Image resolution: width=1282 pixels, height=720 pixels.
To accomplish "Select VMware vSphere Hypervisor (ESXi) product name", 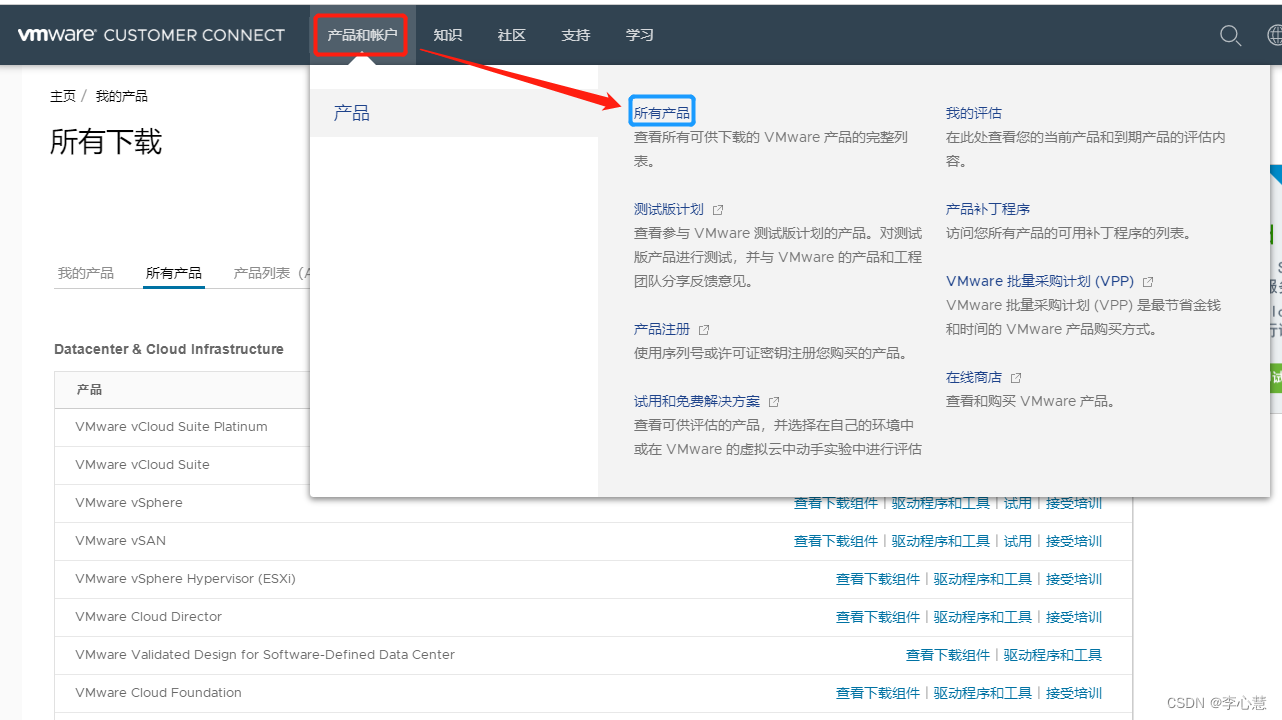I will tap(185, 579).
